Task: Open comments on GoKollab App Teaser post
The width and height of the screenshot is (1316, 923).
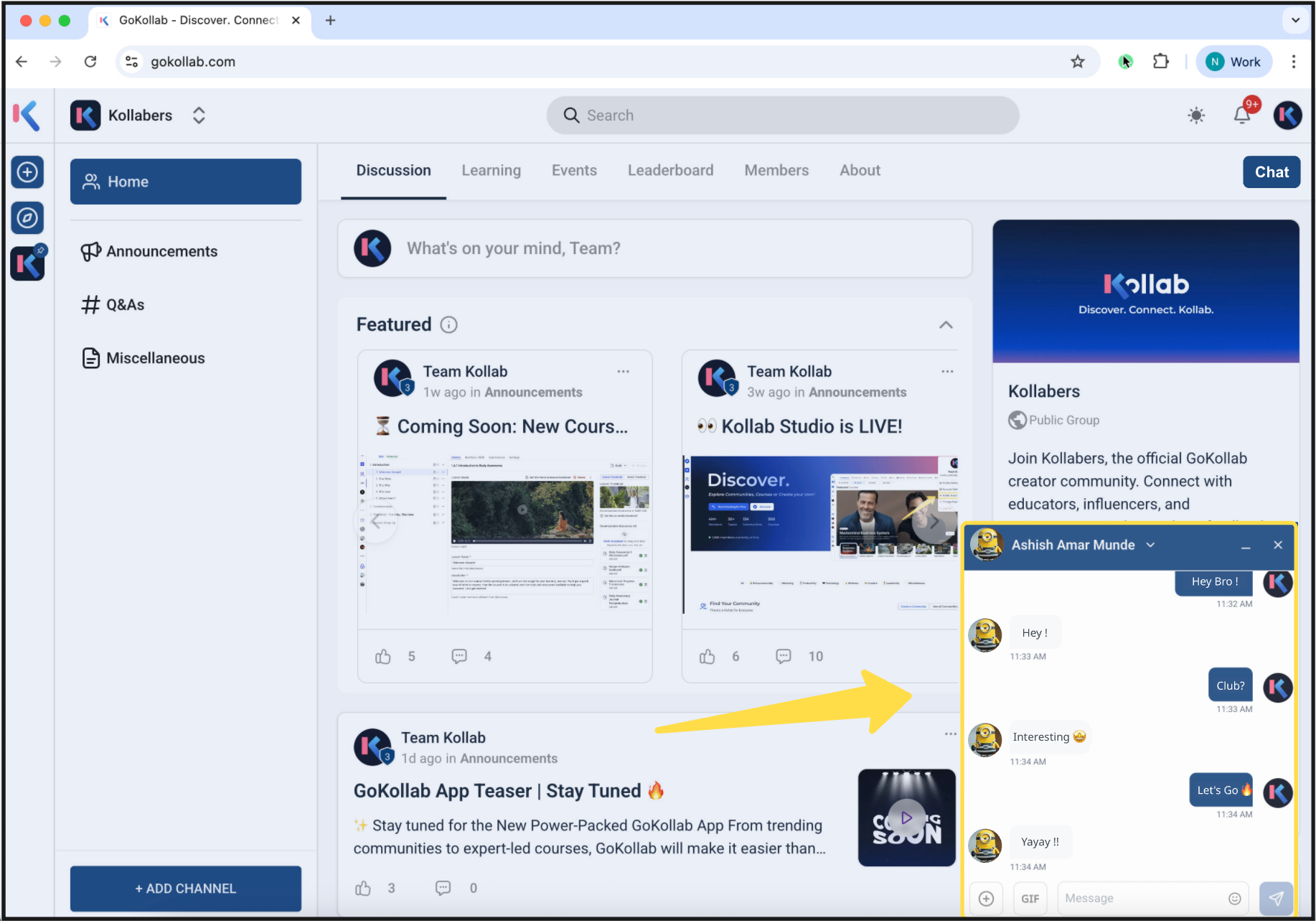Action: click(443, 888)
